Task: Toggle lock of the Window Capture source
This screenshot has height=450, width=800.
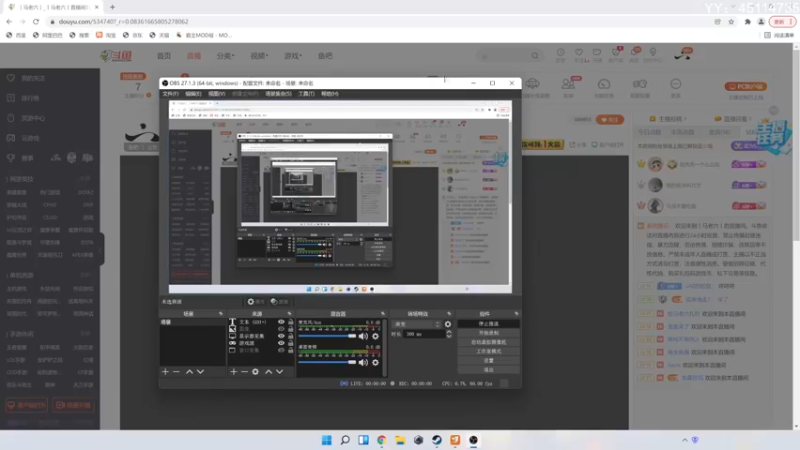Action: (x=290, y=351)
